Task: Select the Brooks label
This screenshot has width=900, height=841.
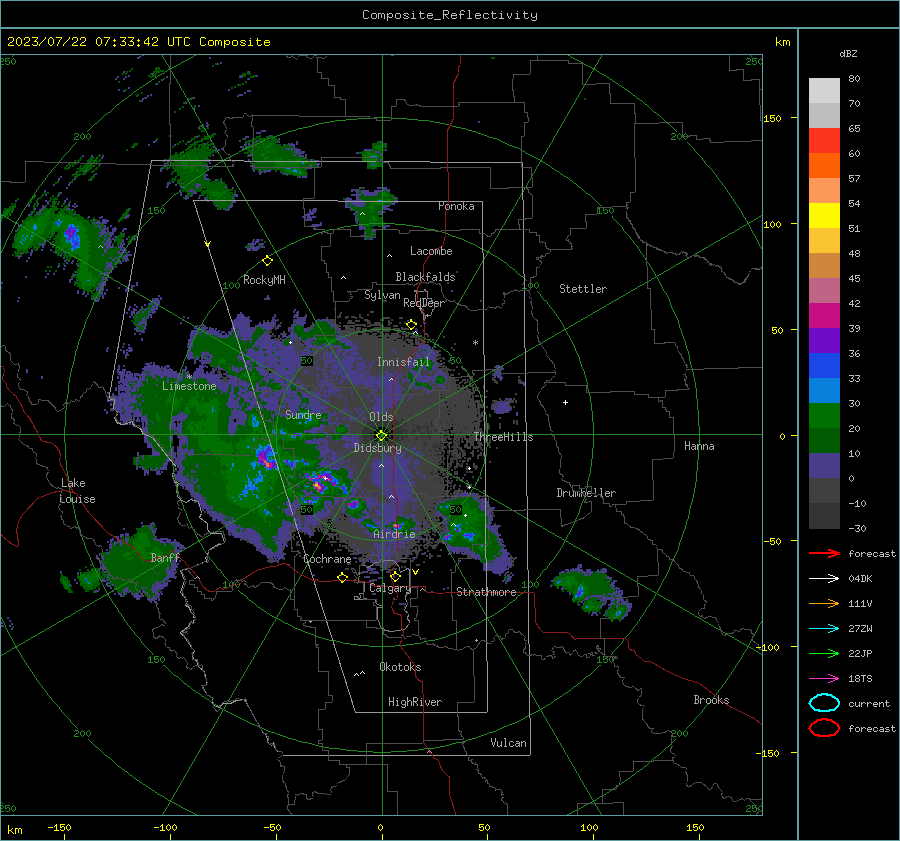Action: (711, 700)
